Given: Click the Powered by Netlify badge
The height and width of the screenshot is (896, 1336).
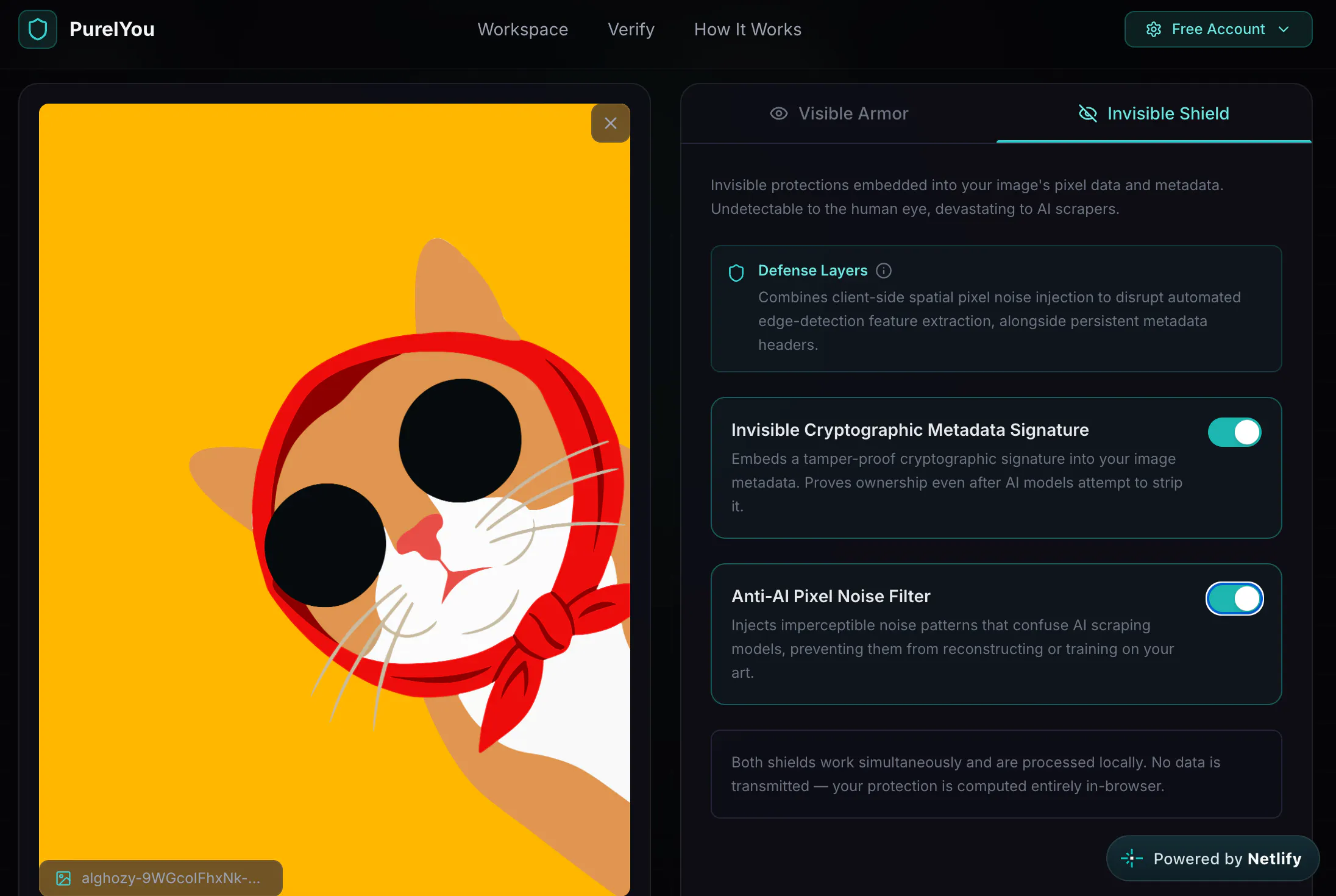Looking at the screenshot, I should [x=1212, y=858].
